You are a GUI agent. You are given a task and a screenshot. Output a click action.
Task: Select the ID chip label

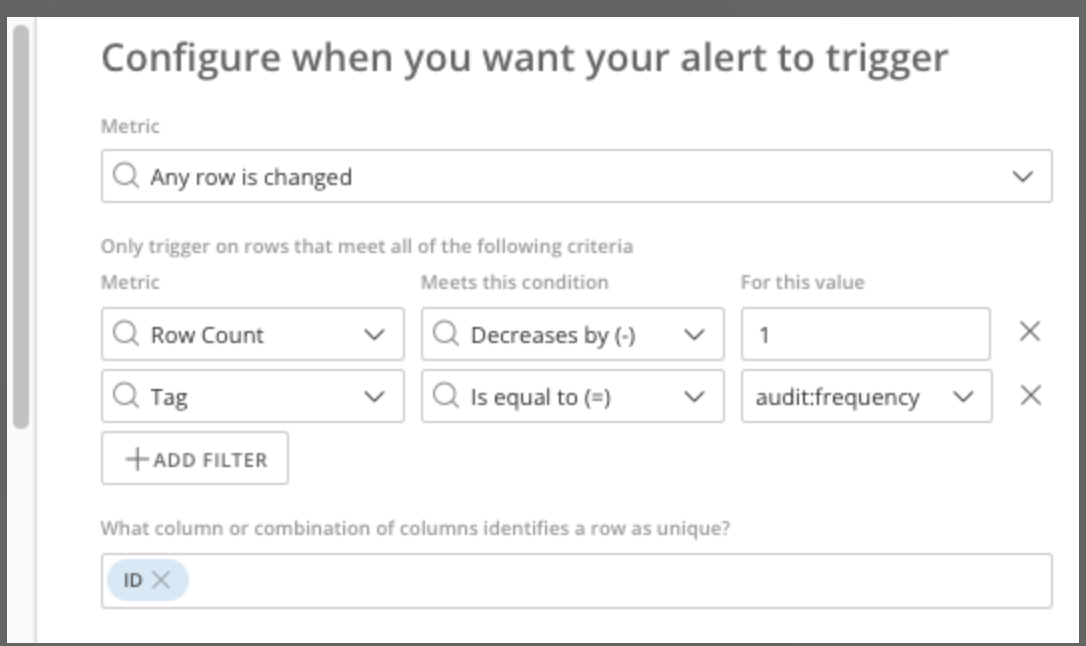pyautogui.click(x=132, y=580)
